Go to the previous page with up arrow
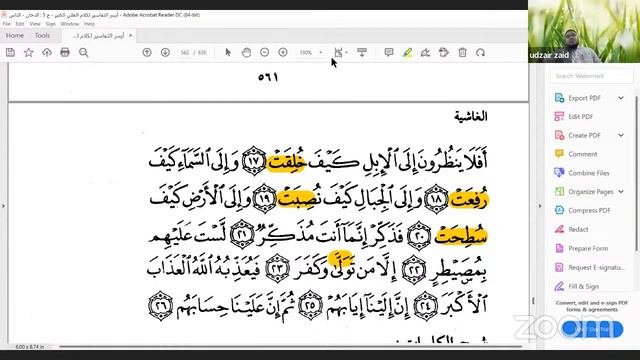640x360 pixels. (x=147, y=52)
